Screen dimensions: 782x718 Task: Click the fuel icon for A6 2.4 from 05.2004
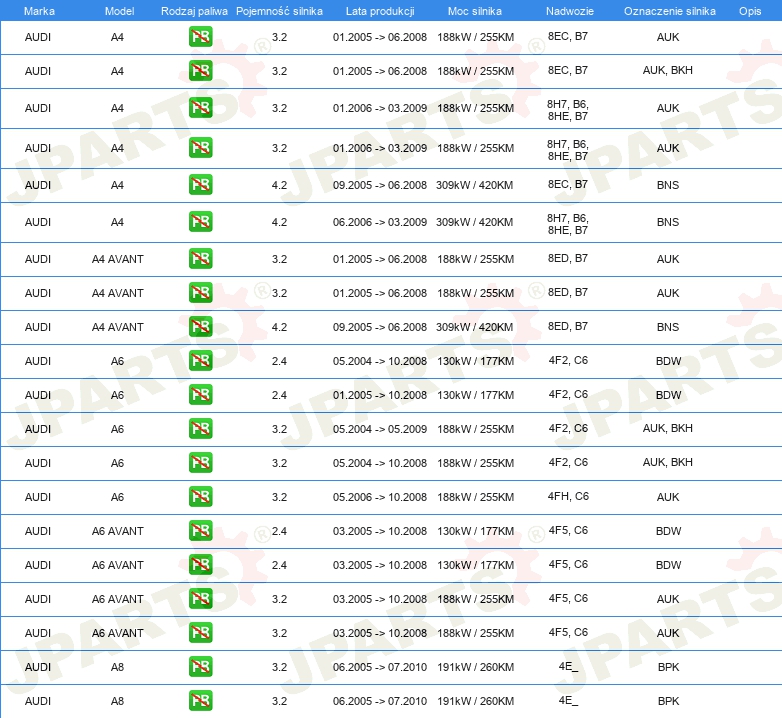tap(200, 361)
